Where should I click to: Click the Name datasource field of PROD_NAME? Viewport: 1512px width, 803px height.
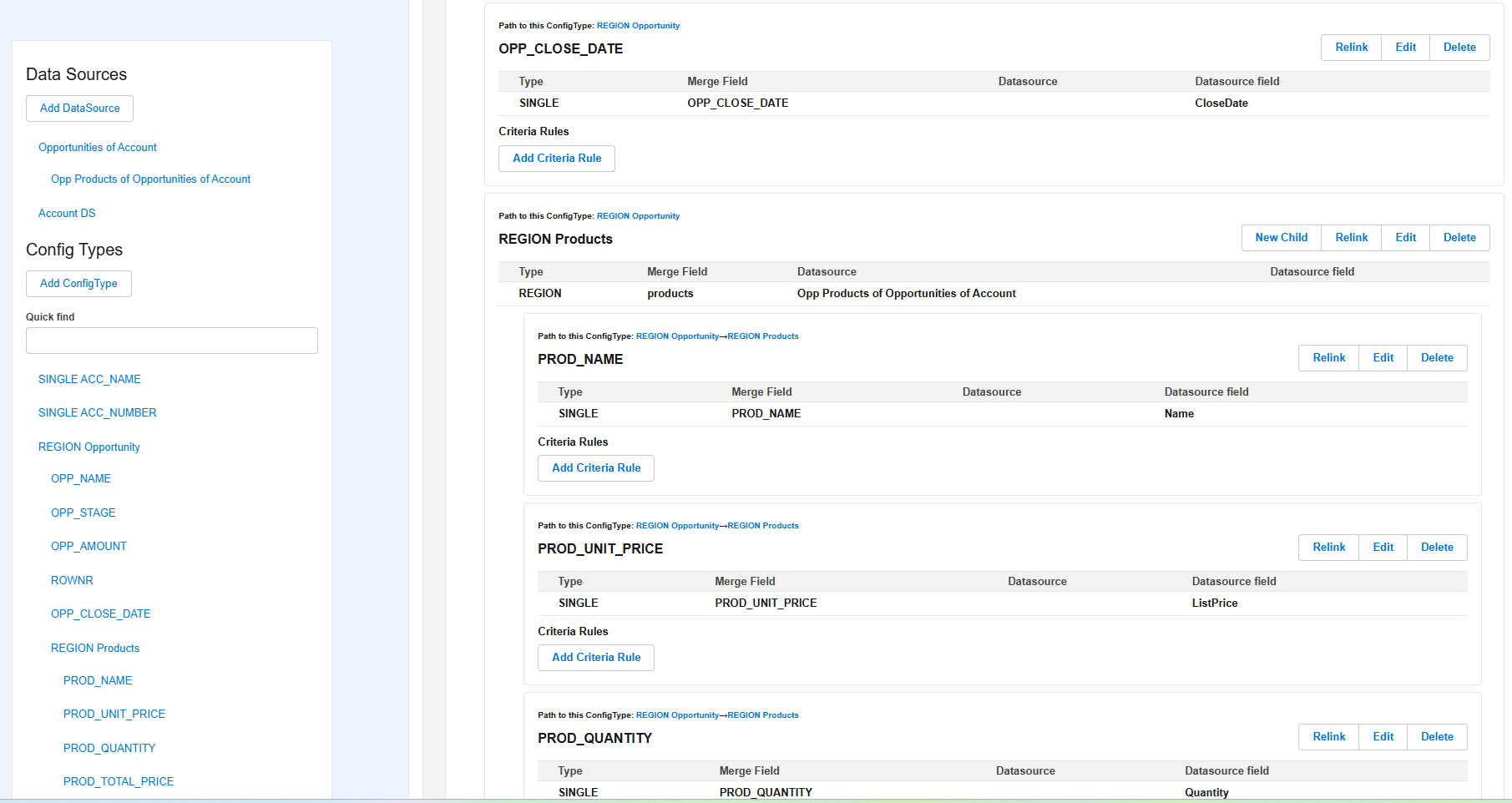[x=1179, y=414]
